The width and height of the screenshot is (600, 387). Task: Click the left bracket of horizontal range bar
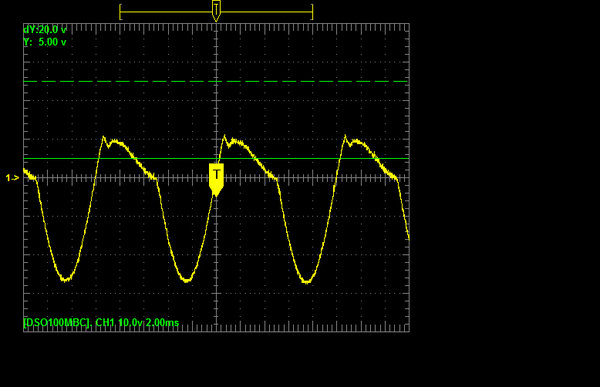point(120,12)
